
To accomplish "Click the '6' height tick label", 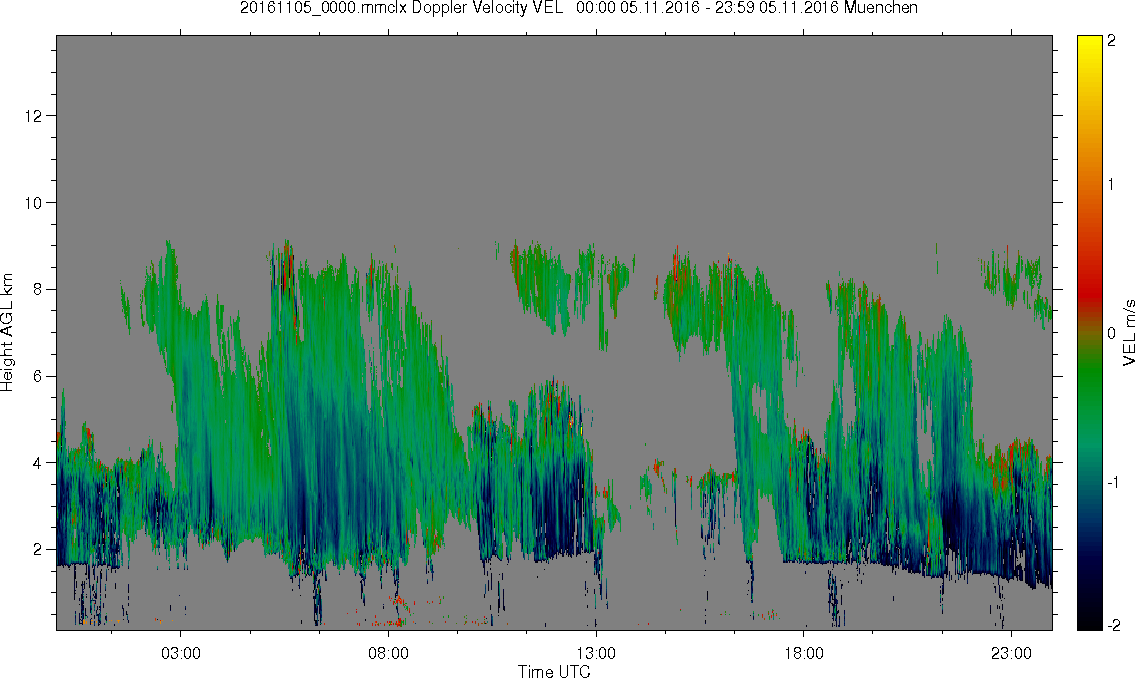I will pos(38,376).
